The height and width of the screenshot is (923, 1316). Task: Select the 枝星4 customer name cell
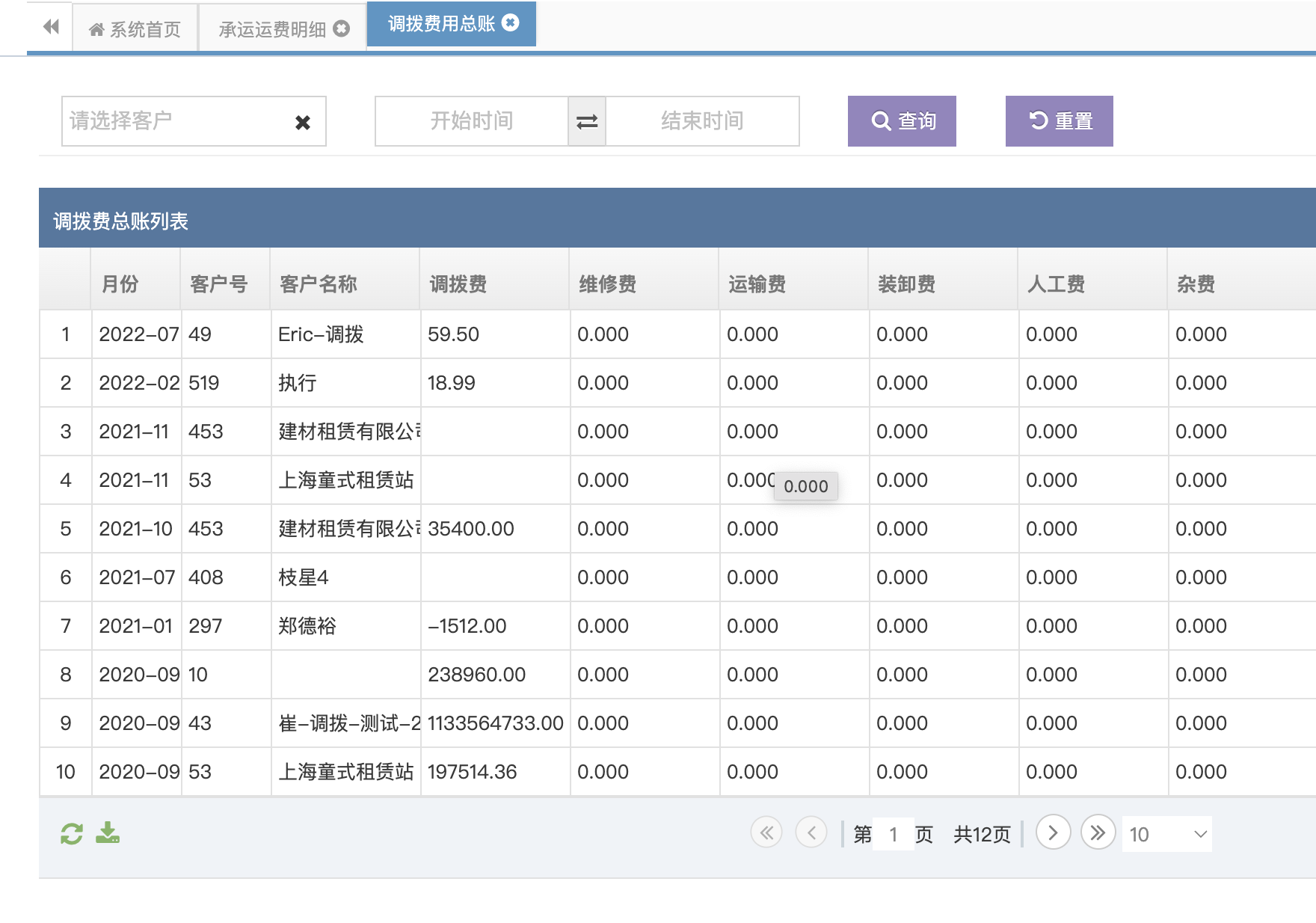(x=345, y=577)
